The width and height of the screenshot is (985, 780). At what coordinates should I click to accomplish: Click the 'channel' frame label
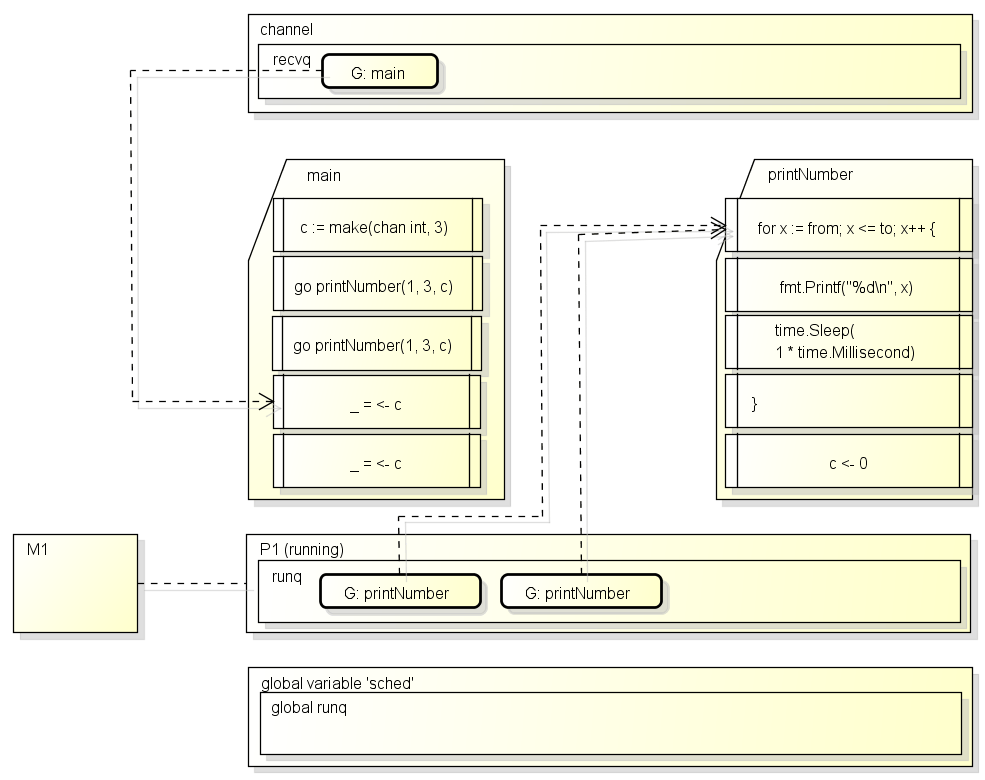point(286,30)
